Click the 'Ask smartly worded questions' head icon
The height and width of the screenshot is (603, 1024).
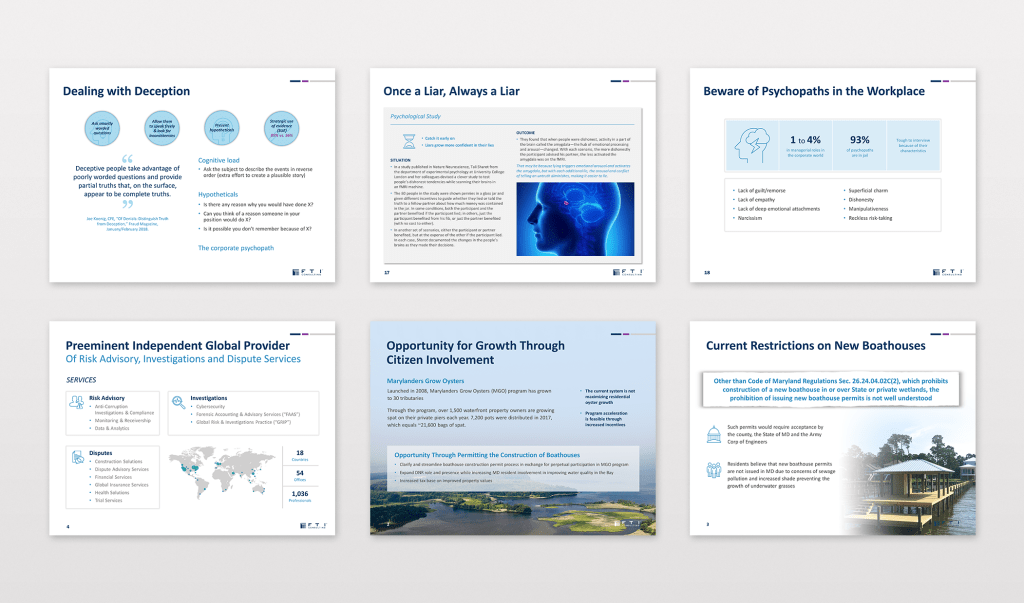point(100,129)
